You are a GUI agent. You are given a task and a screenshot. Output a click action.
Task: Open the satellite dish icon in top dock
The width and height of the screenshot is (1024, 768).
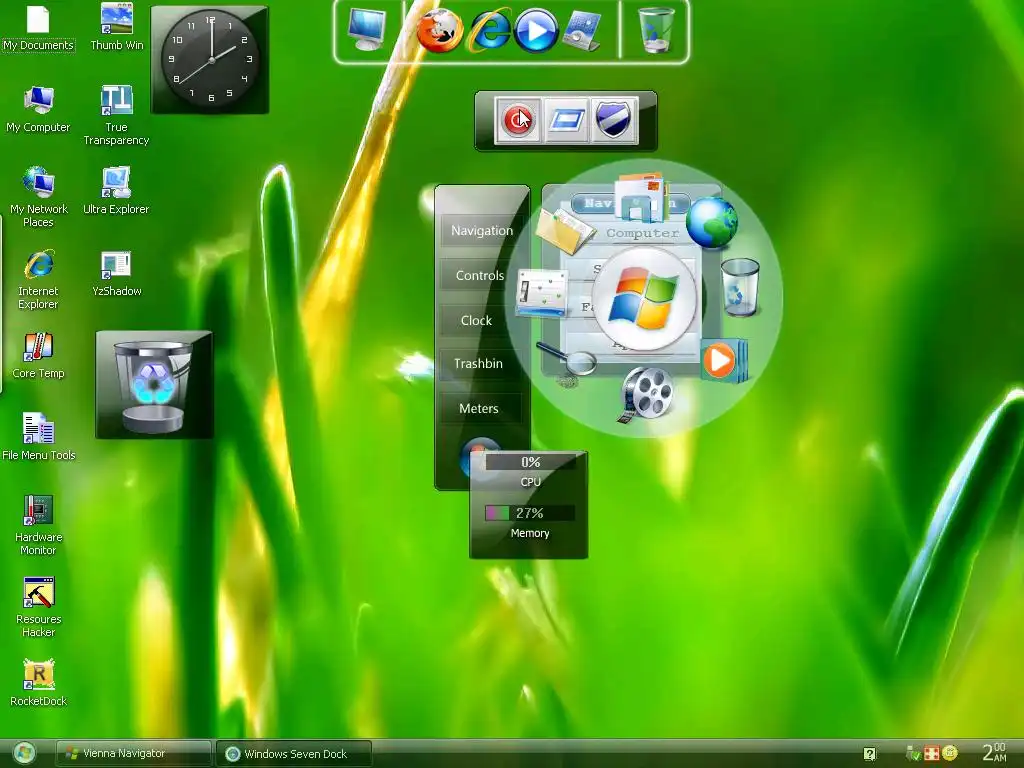(581, 31)
